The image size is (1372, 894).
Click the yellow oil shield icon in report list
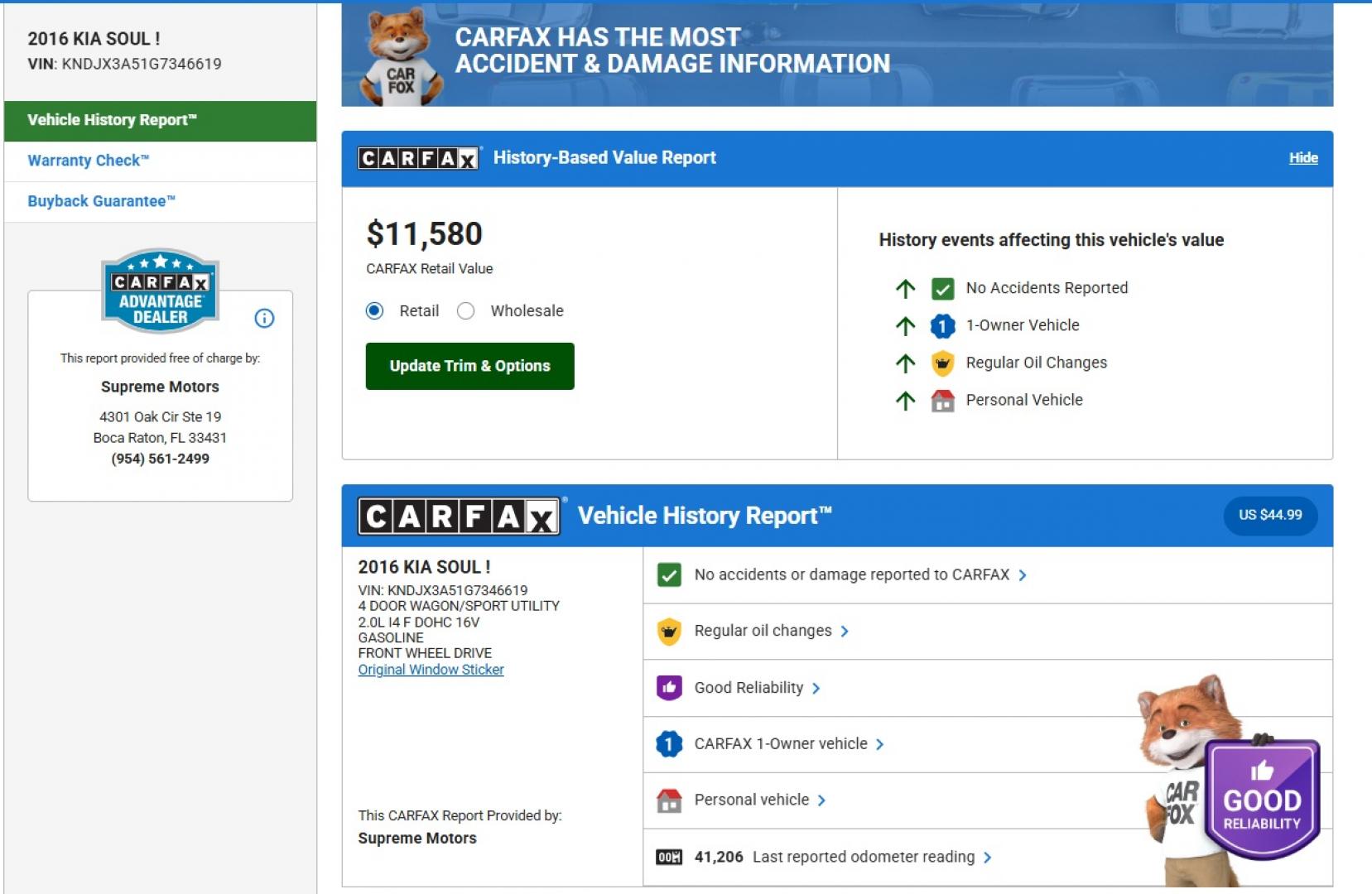(668, 631)
